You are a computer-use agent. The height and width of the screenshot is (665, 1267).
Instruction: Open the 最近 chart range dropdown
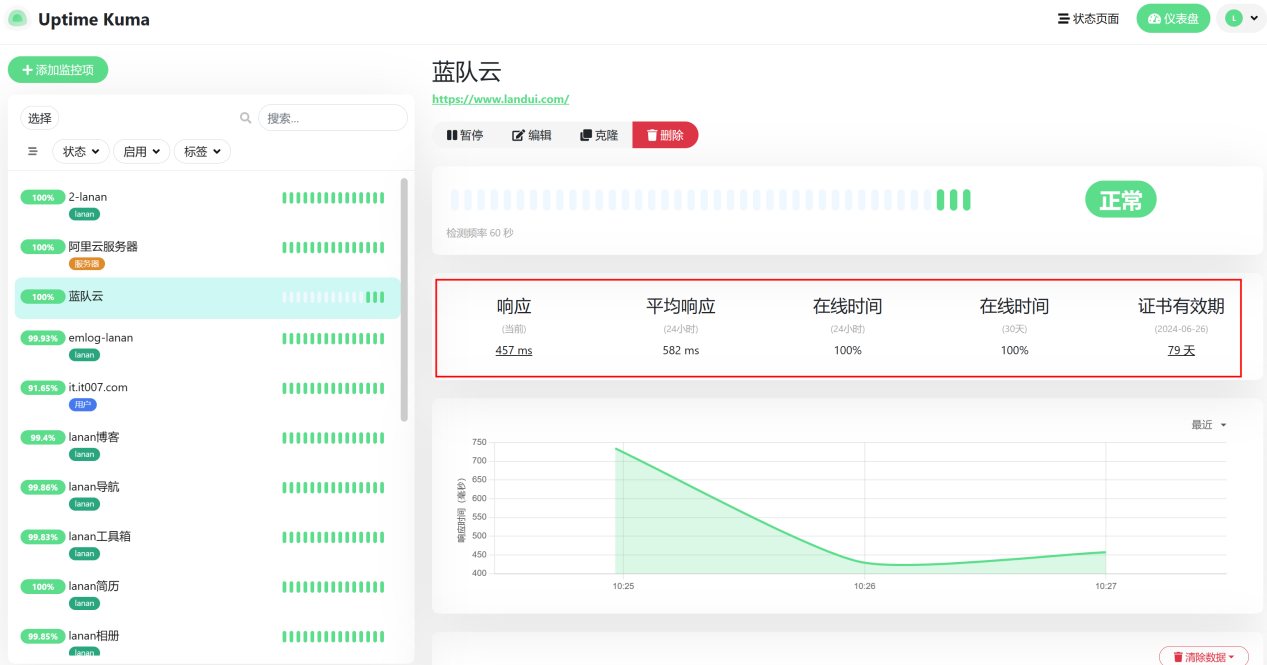[1208, 425]
